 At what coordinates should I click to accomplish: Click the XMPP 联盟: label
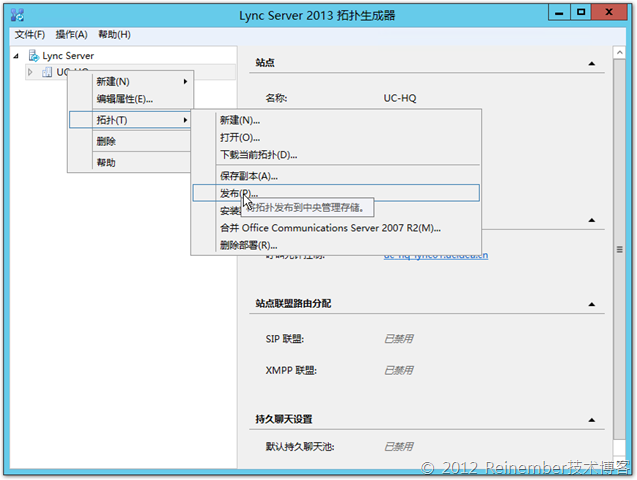coord(291,370)
